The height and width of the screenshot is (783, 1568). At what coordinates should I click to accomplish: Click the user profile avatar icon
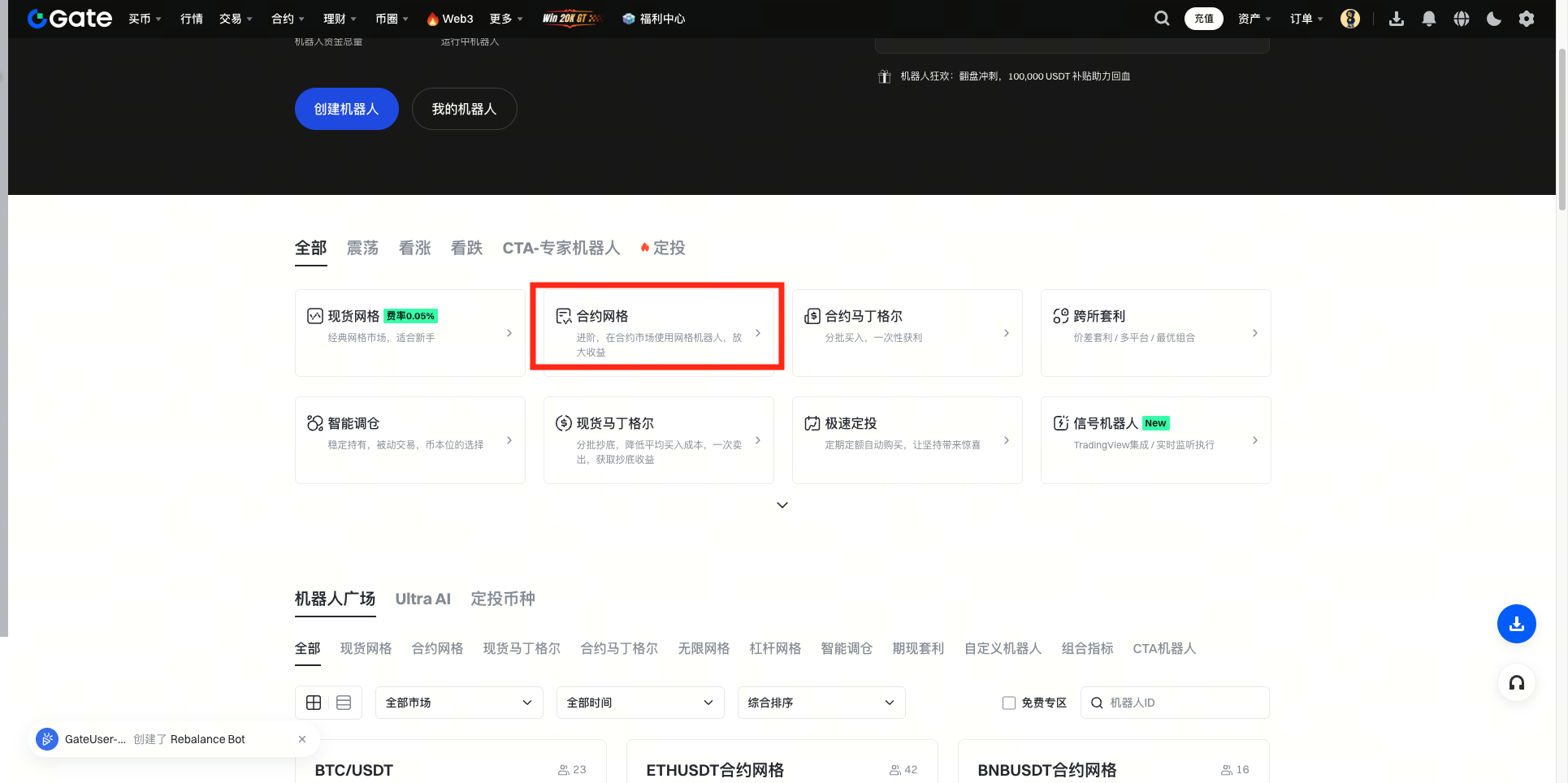pos(1349,19)
